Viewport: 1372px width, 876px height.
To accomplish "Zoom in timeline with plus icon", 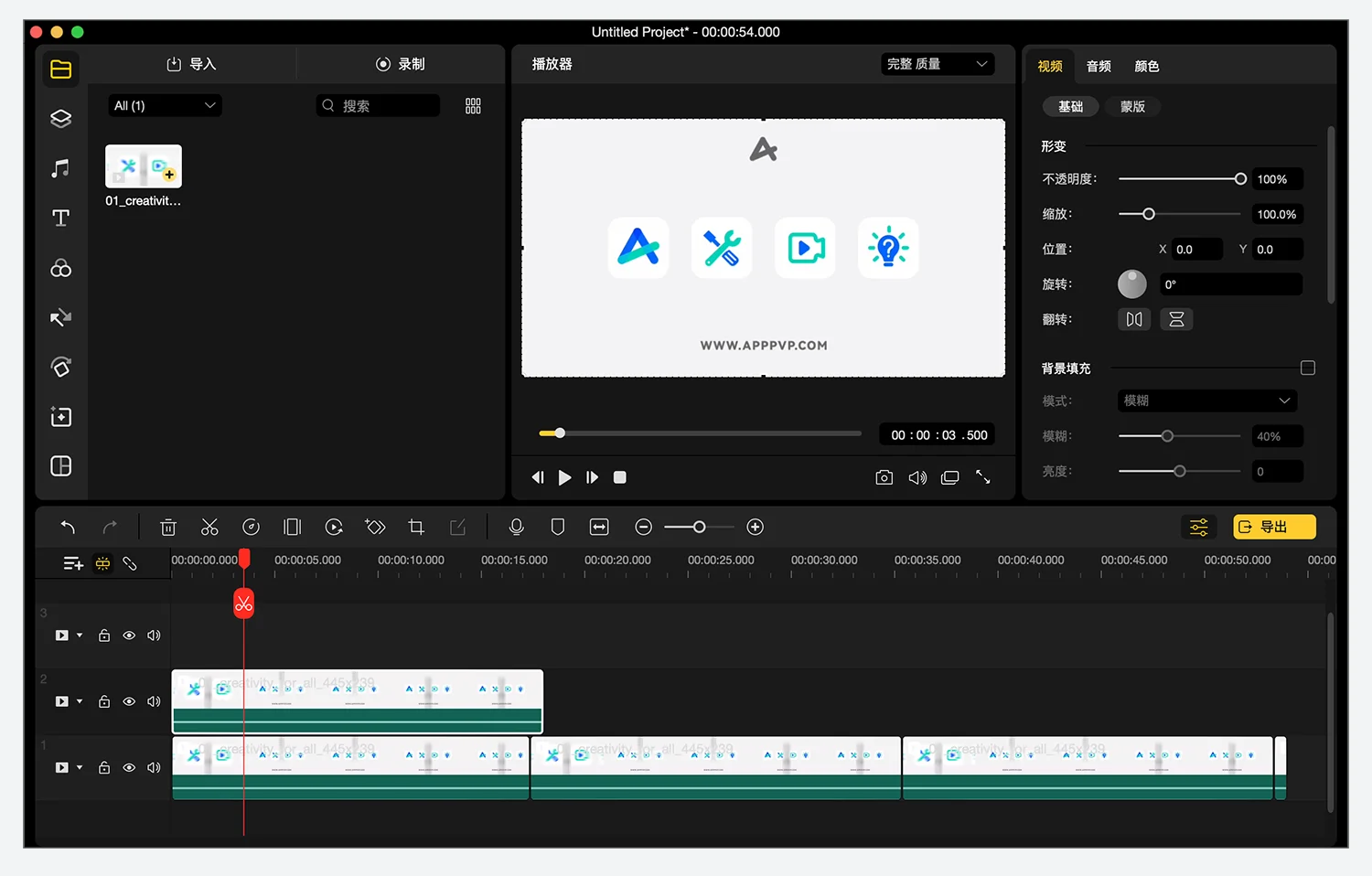I will coord(756,527).
